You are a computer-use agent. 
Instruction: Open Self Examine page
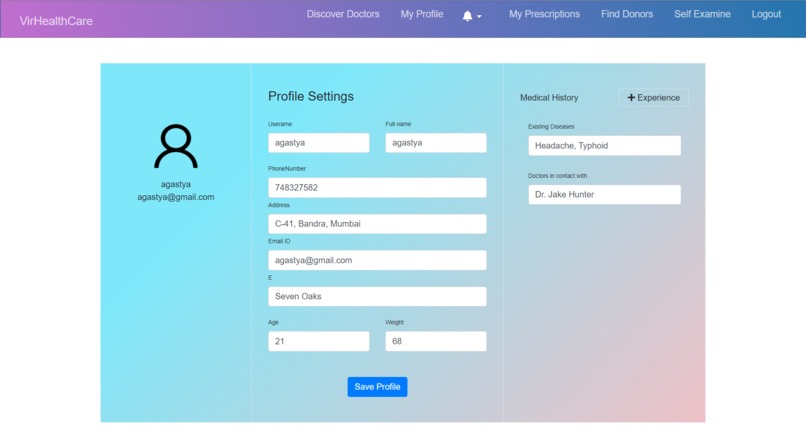[x=702, y=14]
